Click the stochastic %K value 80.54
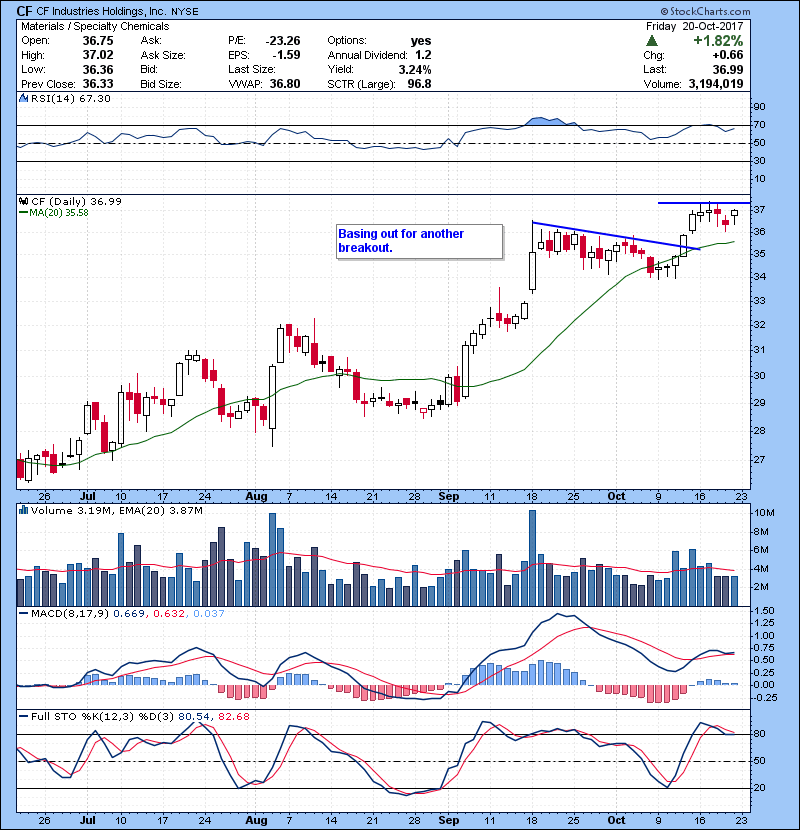Viewport: 800px width, 830px height. (194, 716)
